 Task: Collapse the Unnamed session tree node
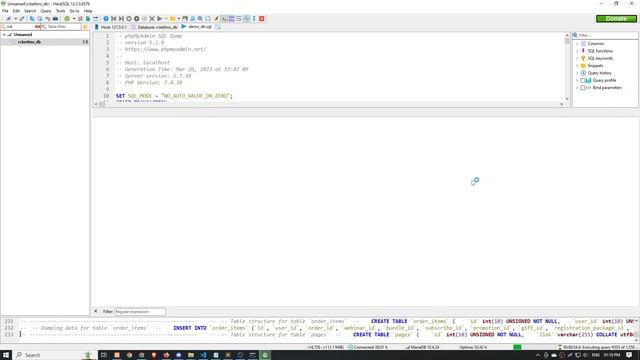4,35
